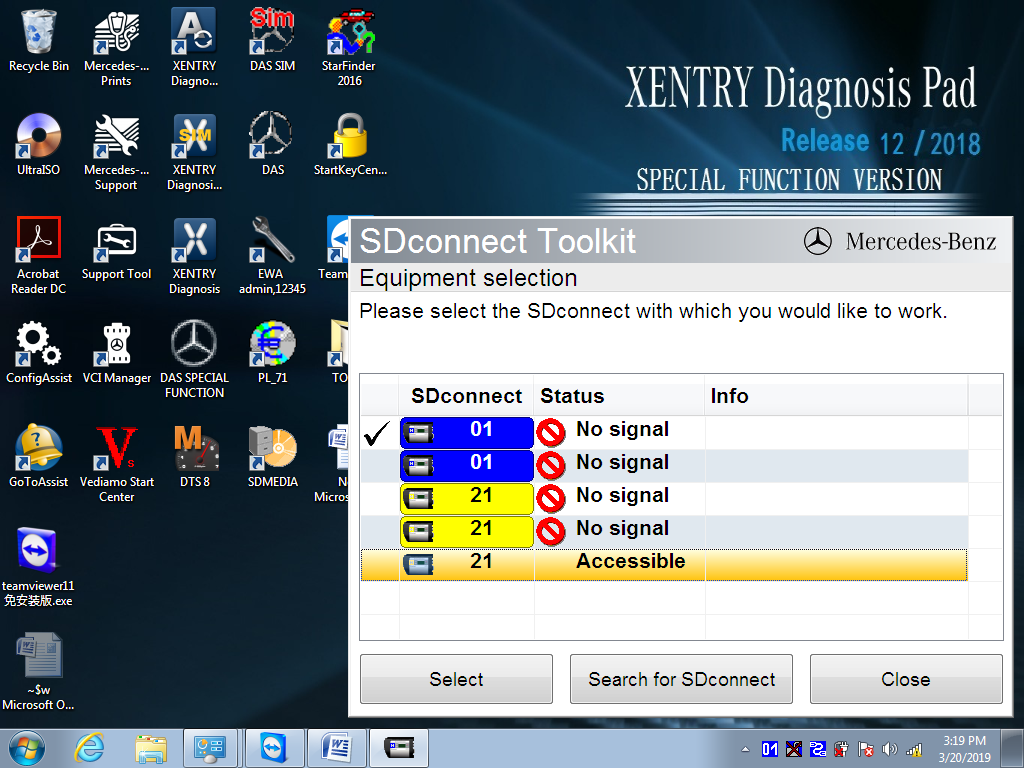Switch to Word document taskbar button
The image size is (1024, 768).
(336, 748)
